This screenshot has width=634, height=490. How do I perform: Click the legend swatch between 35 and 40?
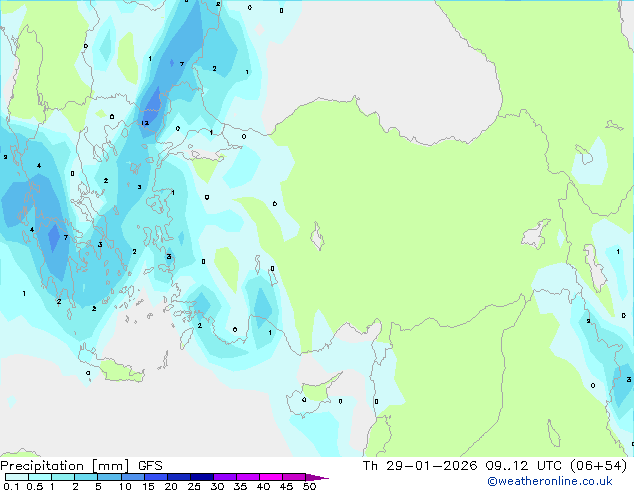coord(248,477)
